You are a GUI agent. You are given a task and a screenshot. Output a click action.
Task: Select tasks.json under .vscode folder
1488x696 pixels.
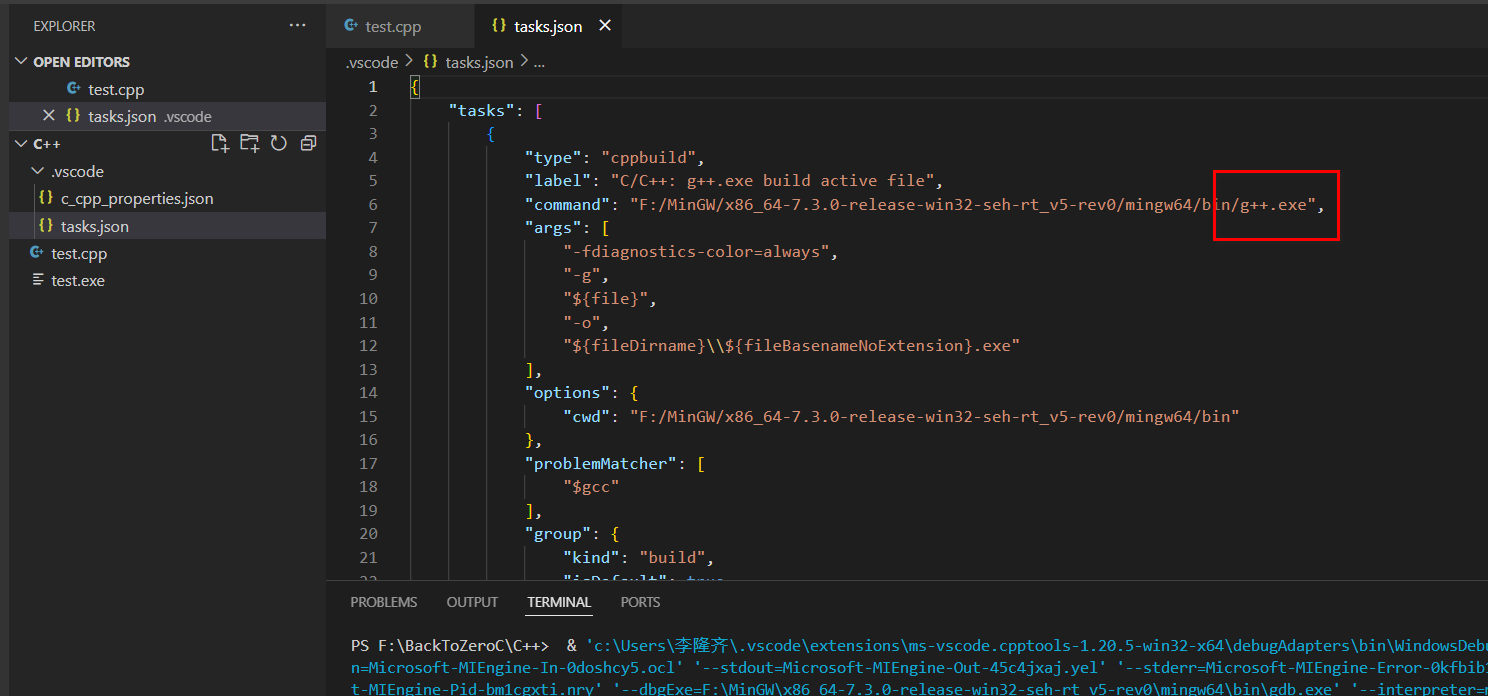point(167,226)
